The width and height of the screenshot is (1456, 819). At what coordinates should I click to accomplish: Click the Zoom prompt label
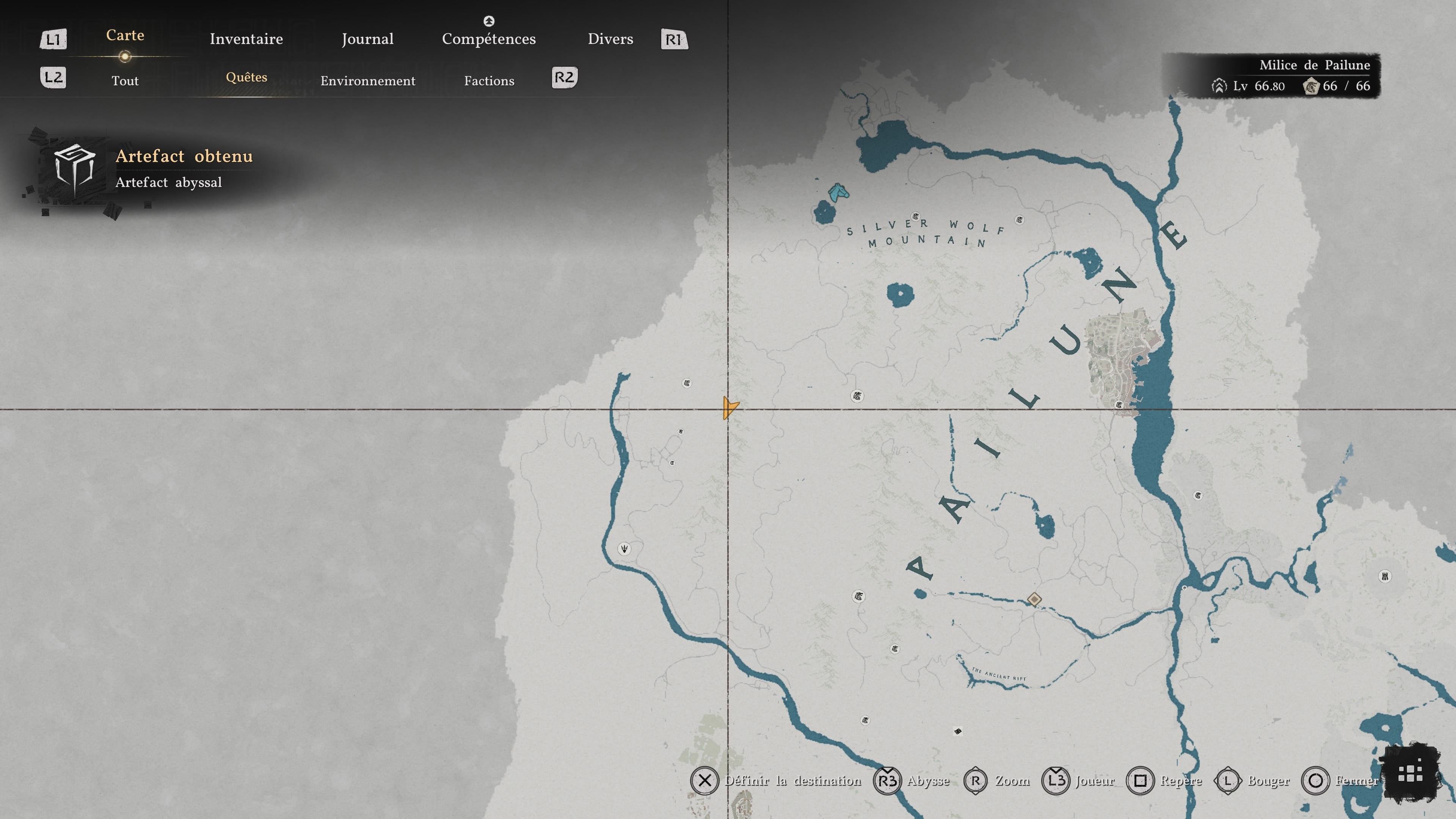1012,781
